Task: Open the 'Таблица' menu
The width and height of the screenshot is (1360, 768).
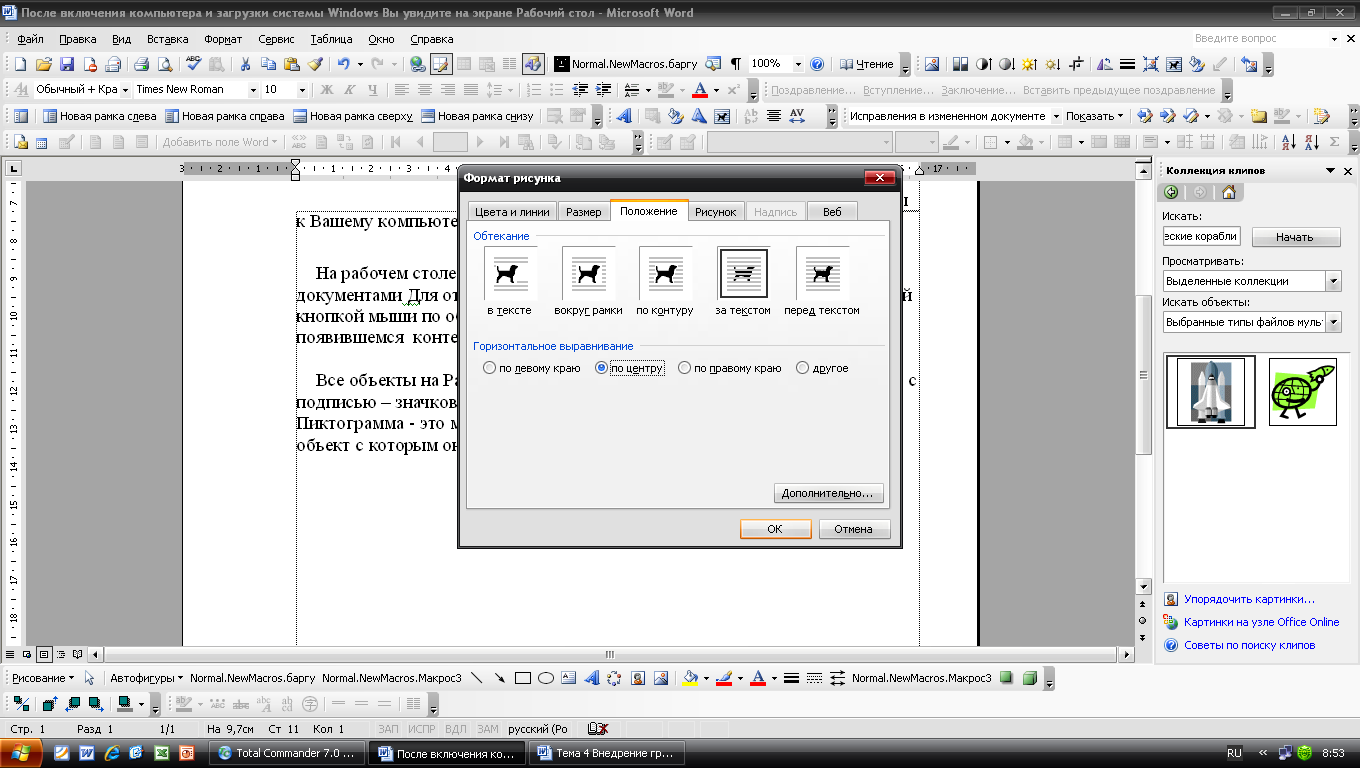Action: point(331,39)
